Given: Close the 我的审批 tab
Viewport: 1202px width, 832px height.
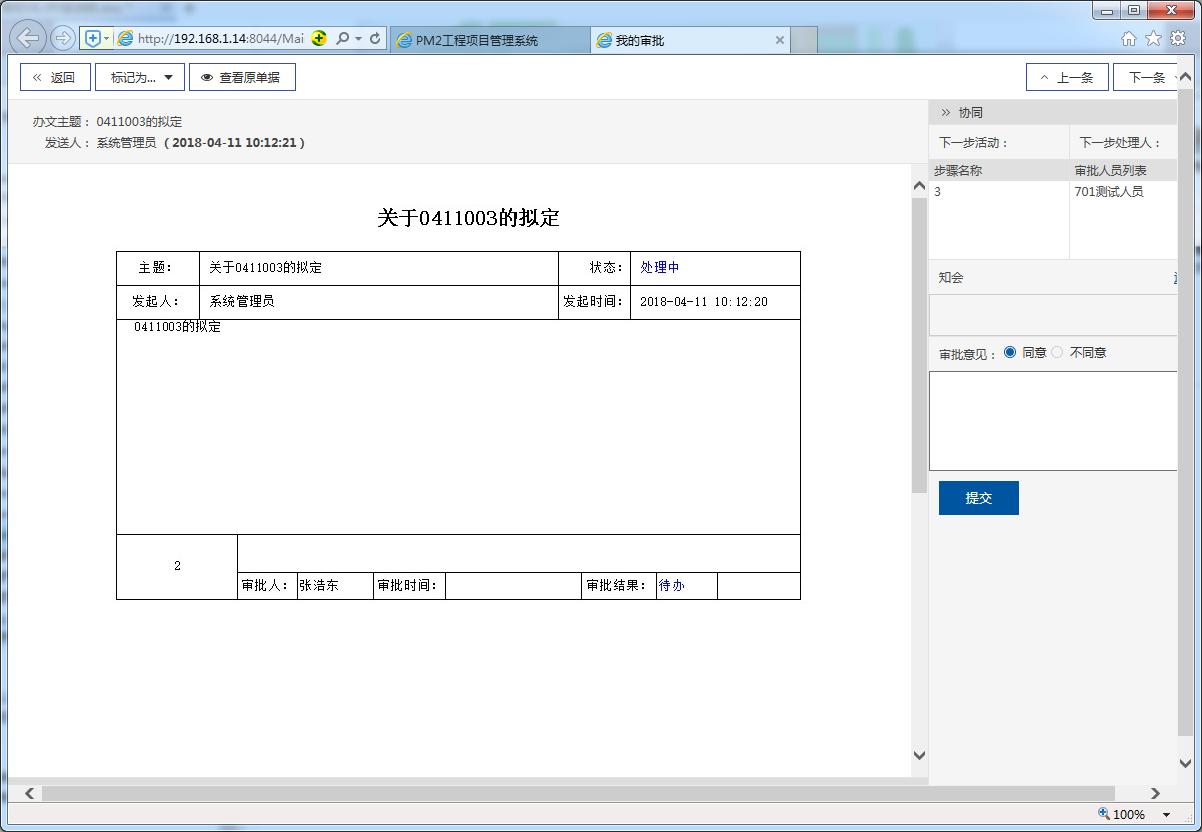Looking at the screenshot, I should tap(780, 41).
